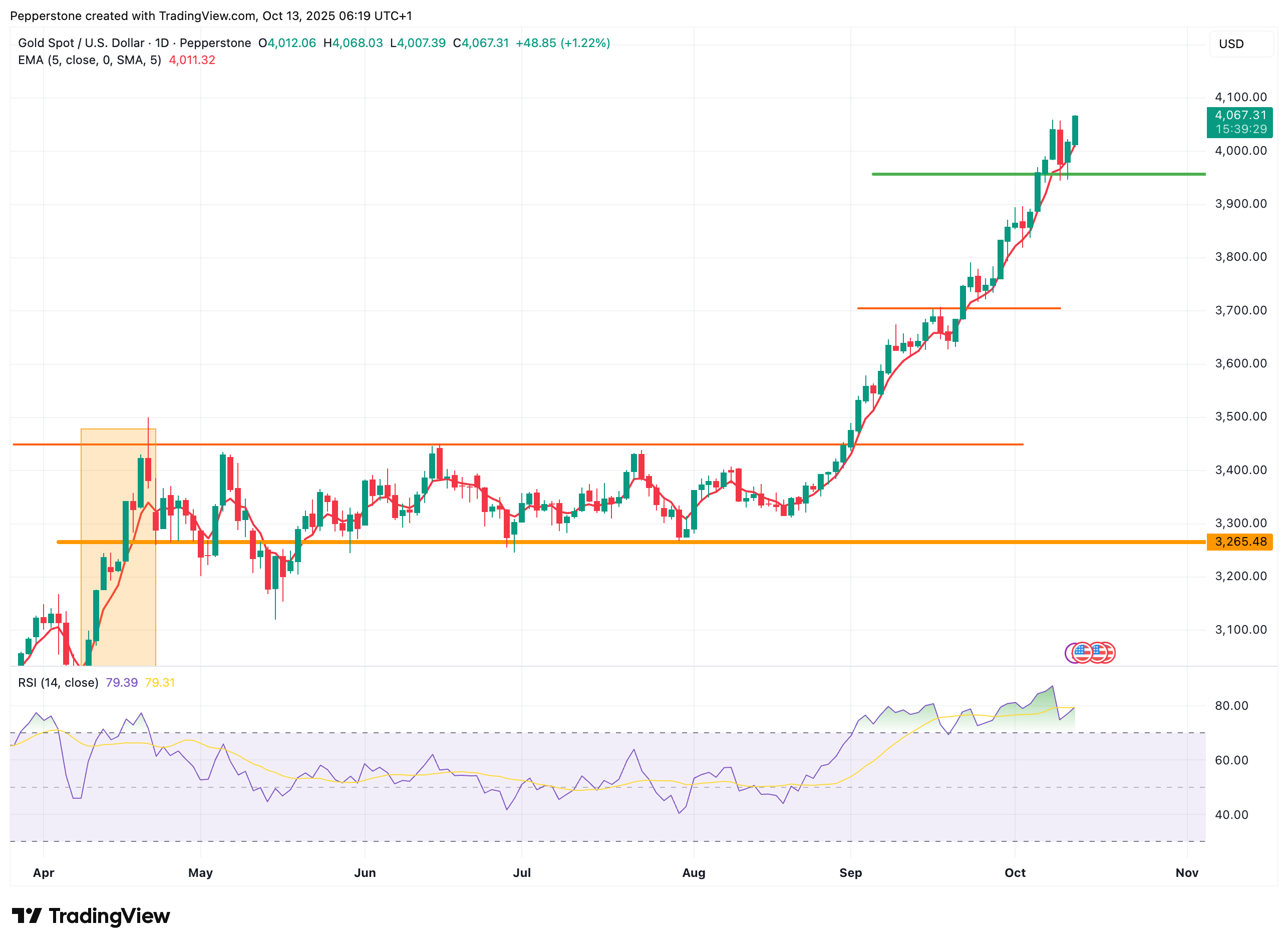Click the TradingView logo at bottom left
This screenshot has height=946, width=1288.
tap(91, 915)
